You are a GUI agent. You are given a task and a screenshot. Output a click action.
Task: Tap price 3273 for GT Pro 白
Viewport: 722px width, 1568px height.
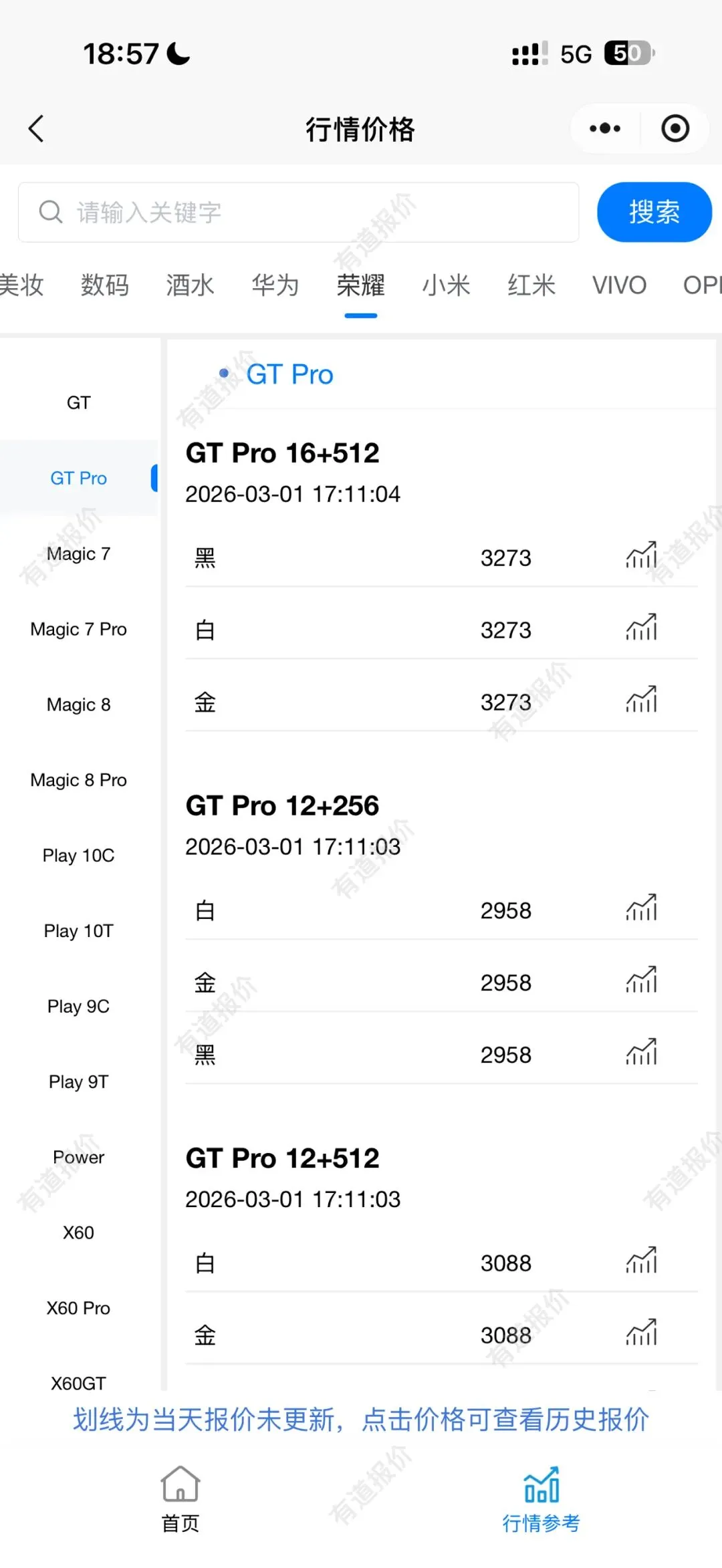point(506,630)
